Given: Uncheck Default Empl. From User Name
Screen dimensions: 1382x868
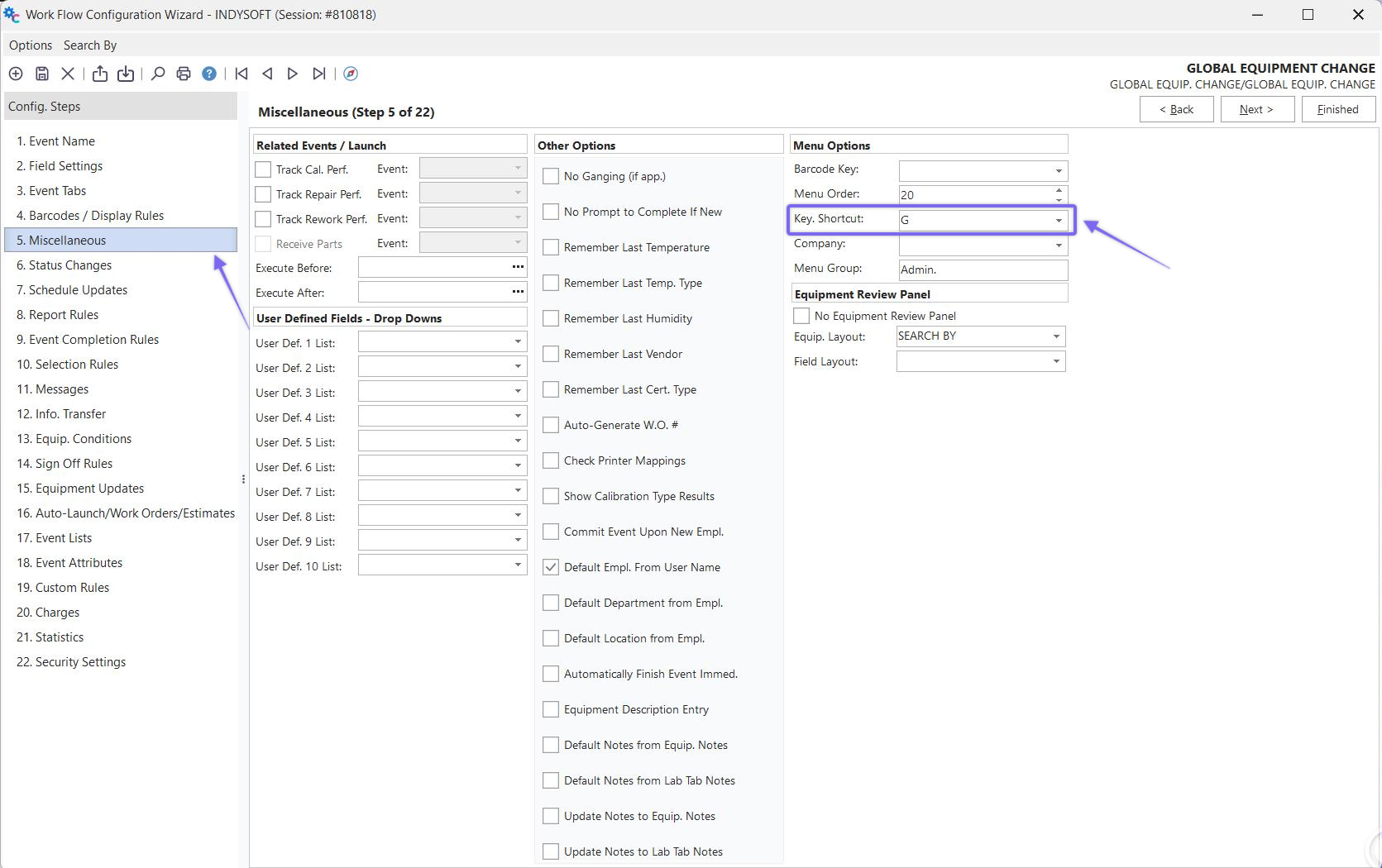Looking at the screenshot, I should (551, 567).
